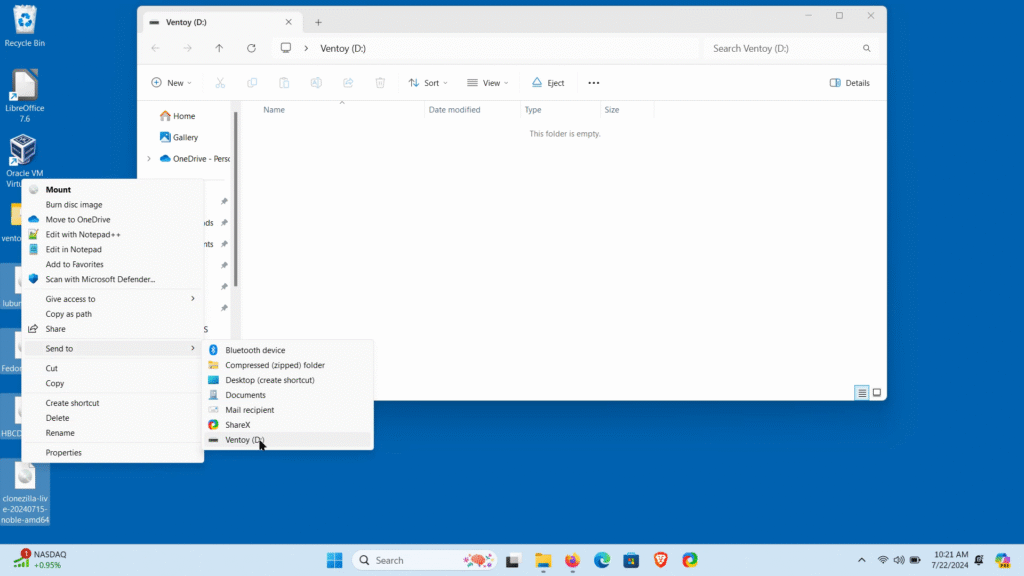Open the See more ellipsis menu
The height and width of the screenshot is (576, 1024).
coord(593,83)
